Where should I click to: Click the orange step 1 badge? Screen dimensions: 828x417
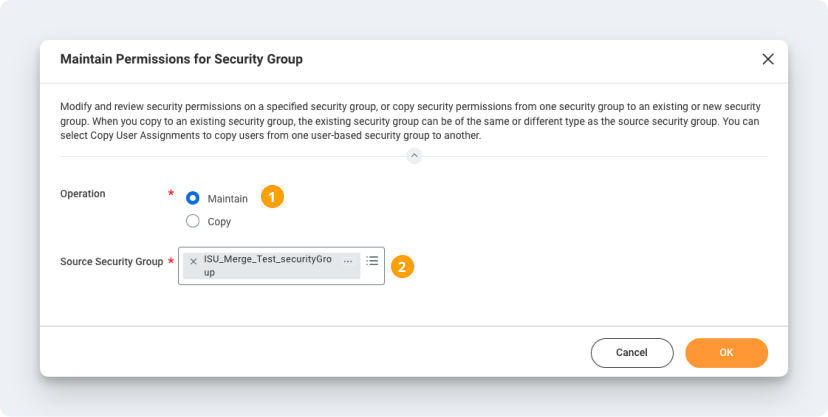click(x=272, y=197)
